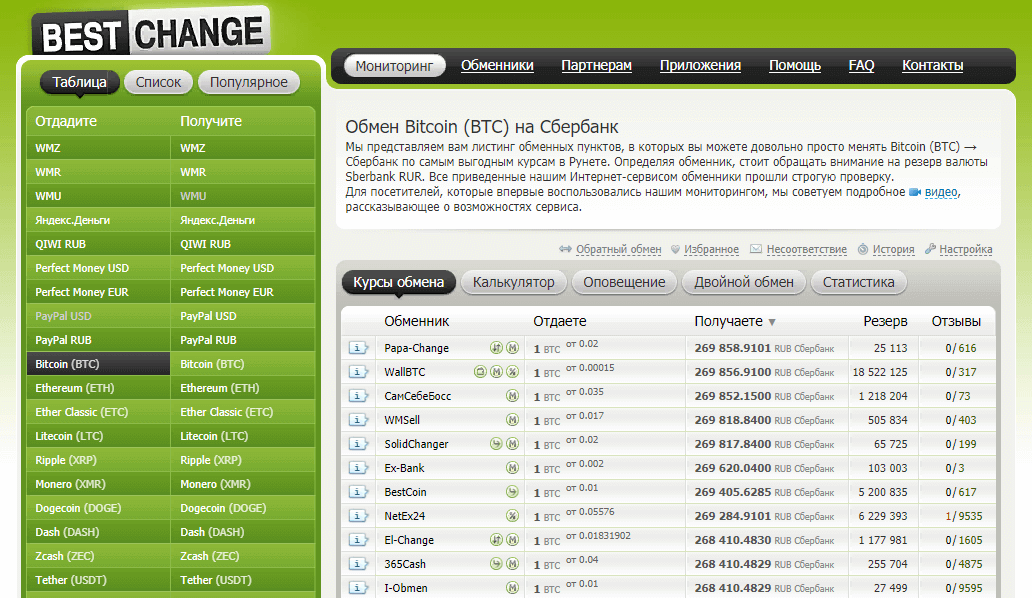Open FAQ in the top navigation
1032x598 pixels.
[x=861, y=66]
